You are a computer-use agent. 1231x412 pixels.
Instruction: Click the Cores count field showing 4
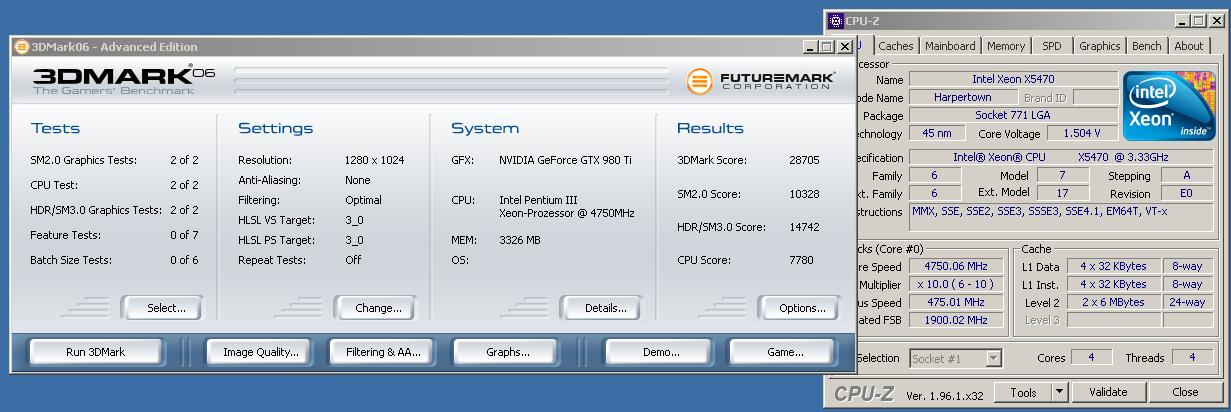coord(1092,358)
